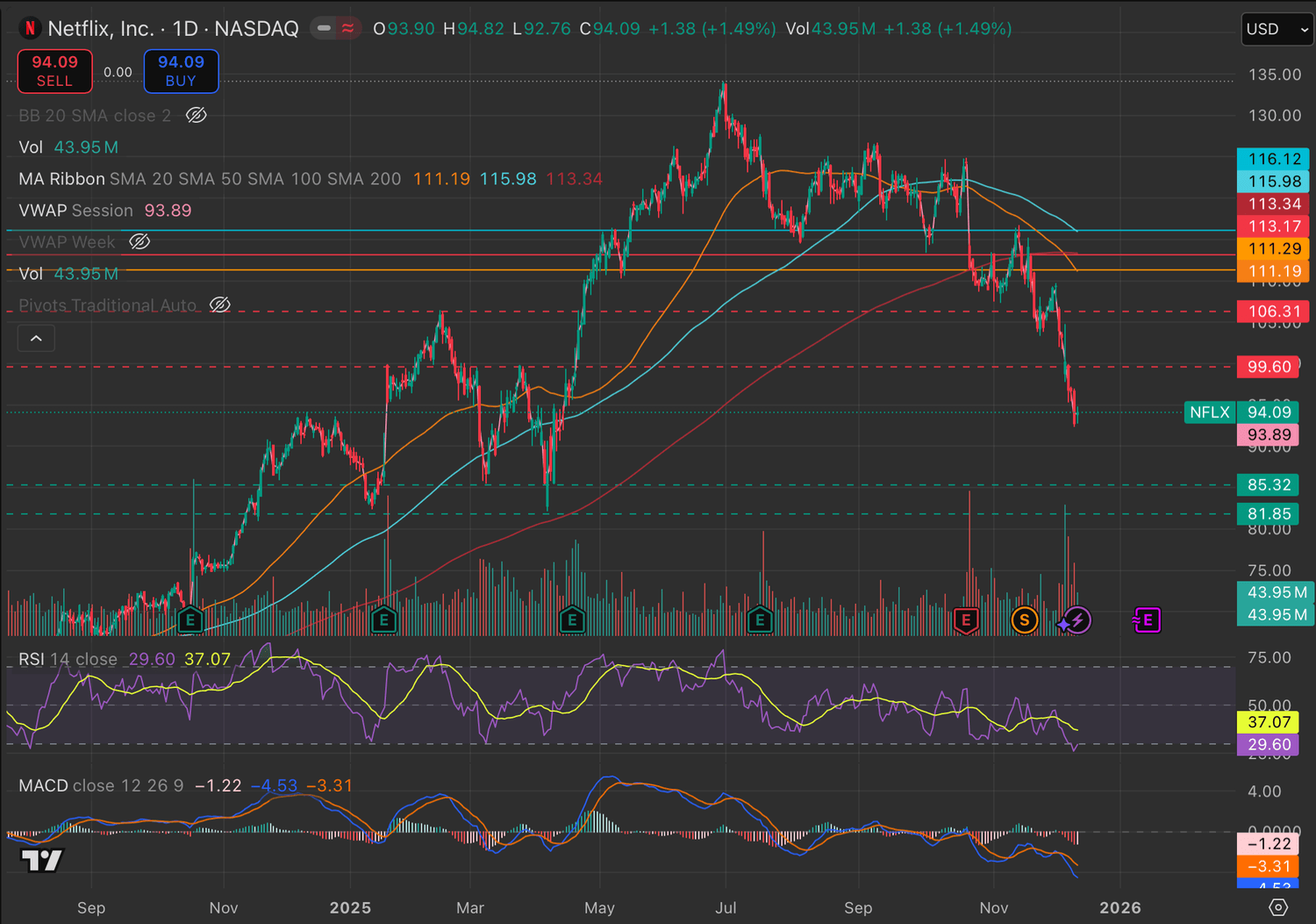
Task: Click the green earnings marker near July
Action: tap(760, 620)
